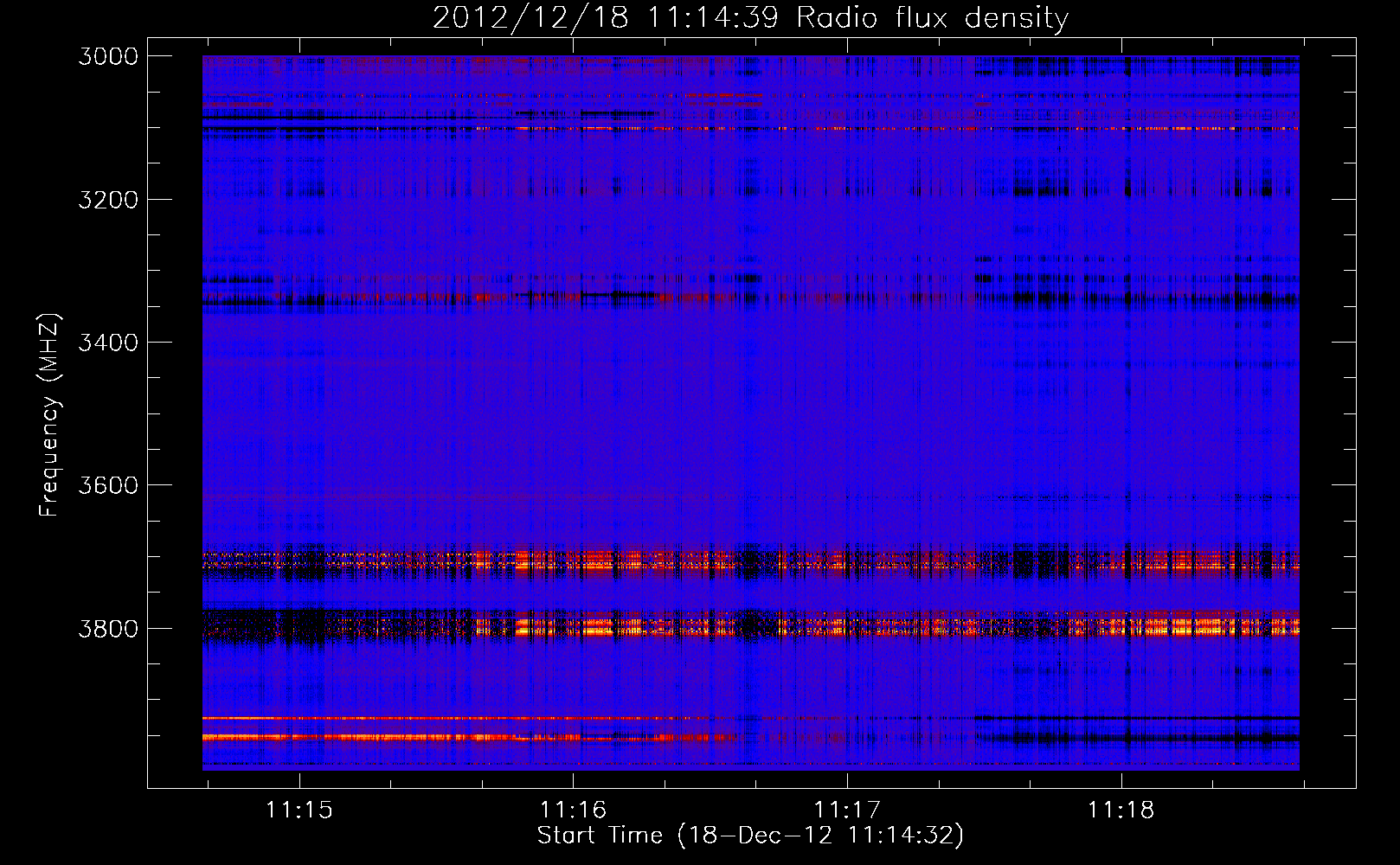Click the plot title 'Radio flux density'
The height and width of the screenshot is (865, 1400).
932,17
